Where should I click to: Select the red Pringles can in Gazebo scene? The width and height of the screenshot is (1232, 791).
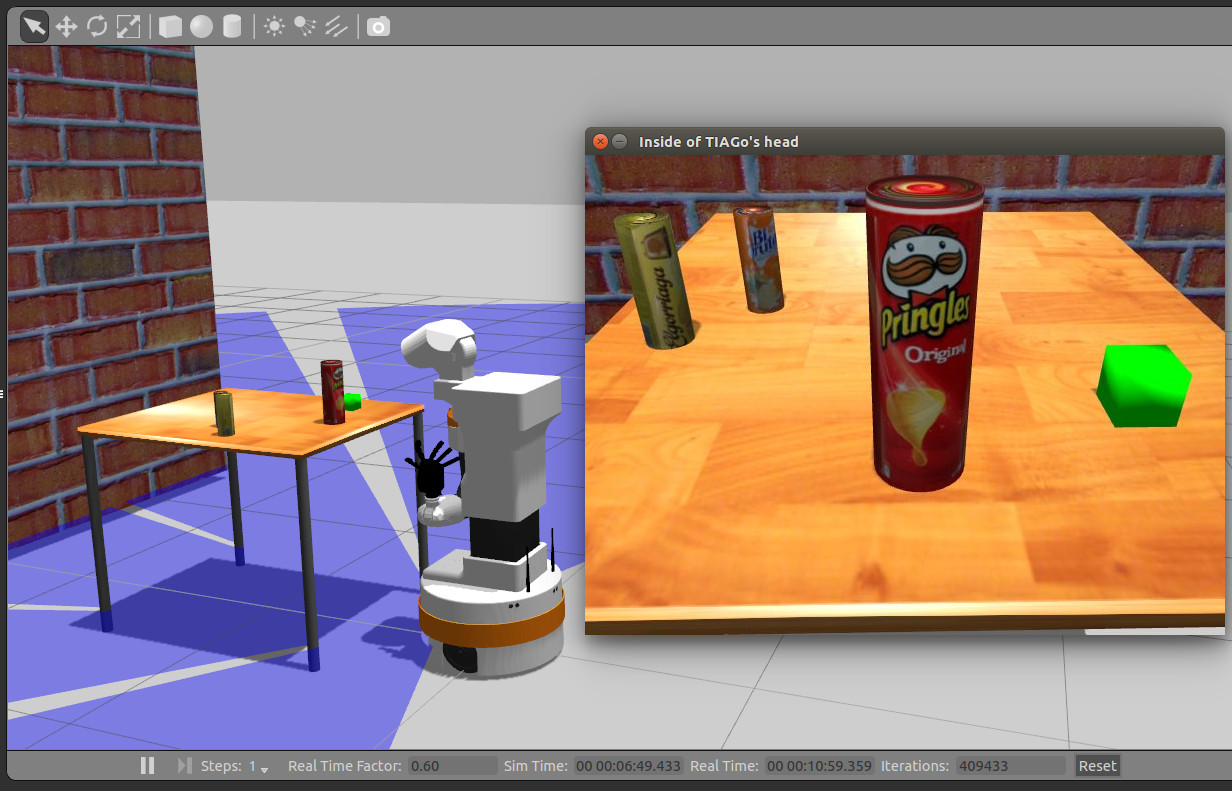coord(332,391)
